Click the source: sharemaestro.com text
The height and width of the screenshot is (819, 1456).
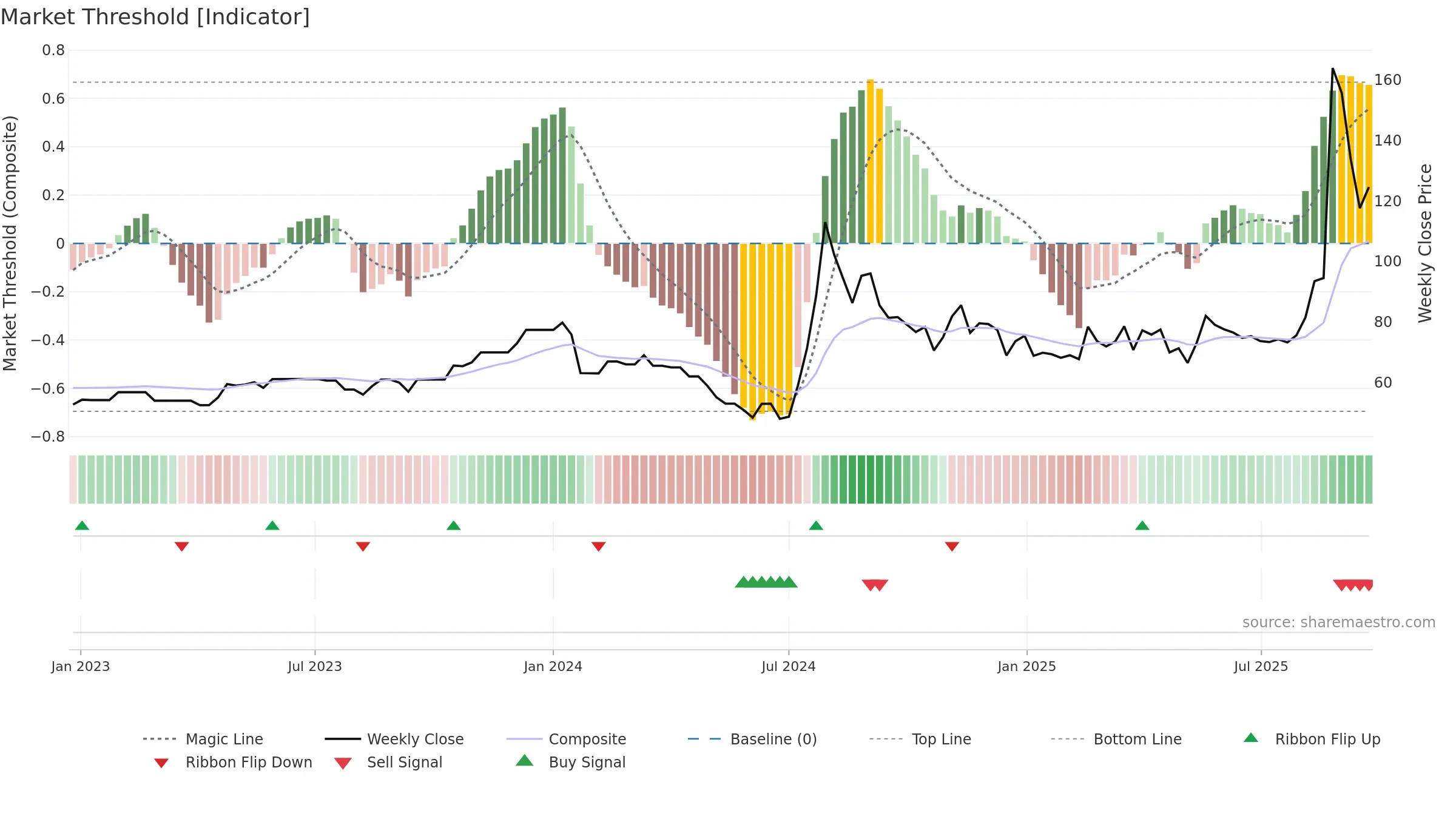click(1339, 622)
